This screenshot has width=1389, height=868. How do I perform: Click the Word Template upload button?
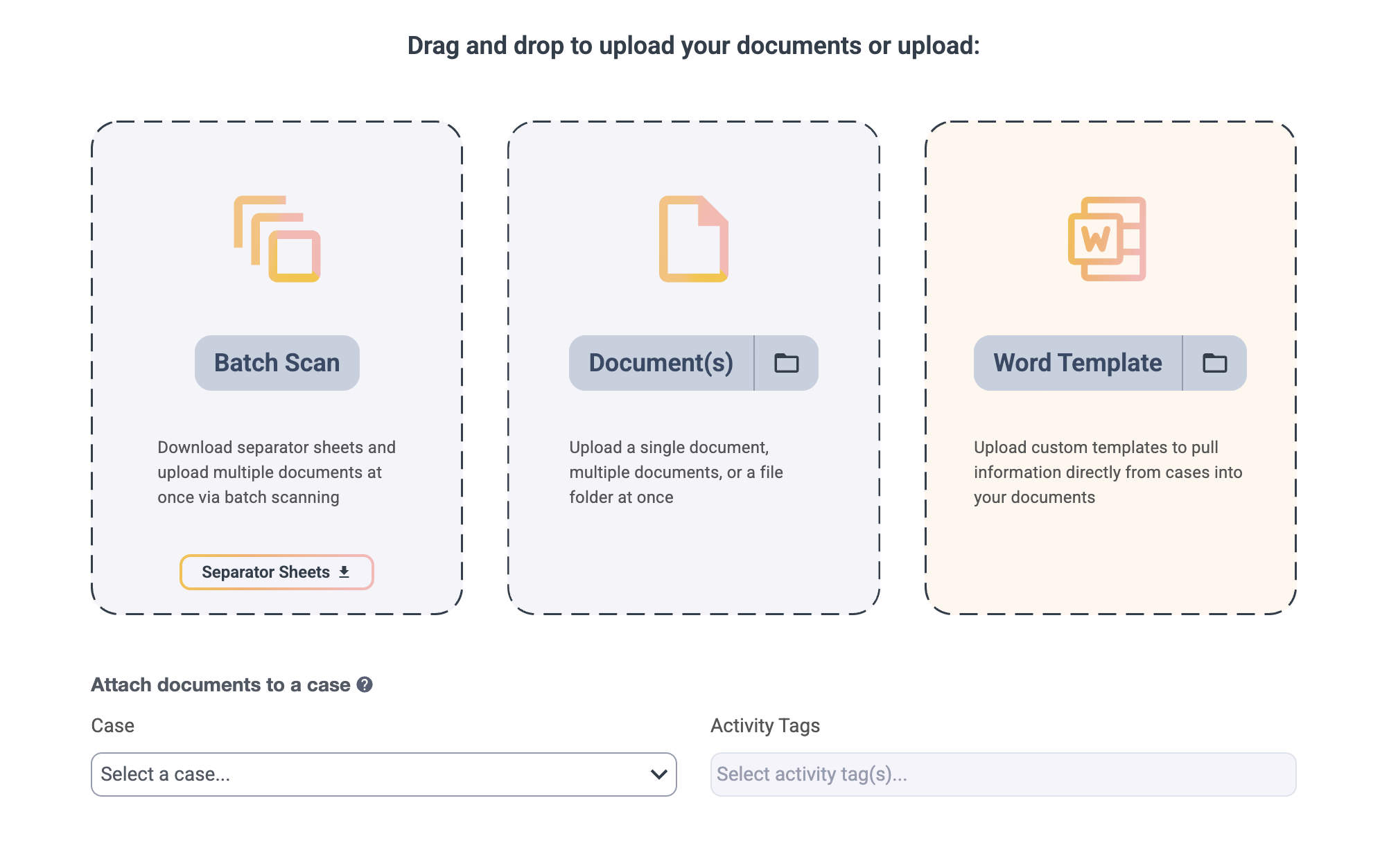point(1078,363)
